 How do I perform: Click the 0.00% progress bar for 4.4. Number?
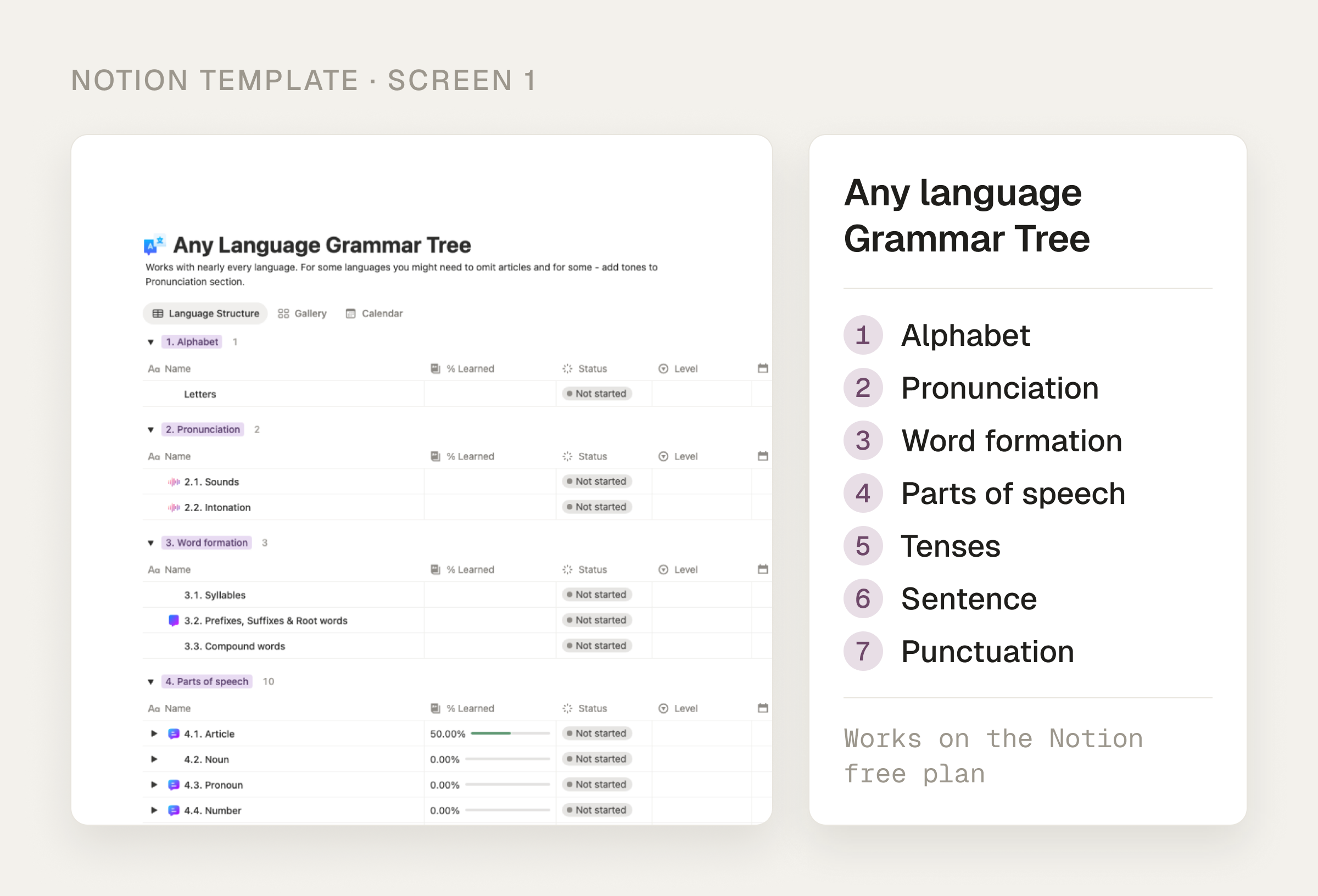point(507,810)
